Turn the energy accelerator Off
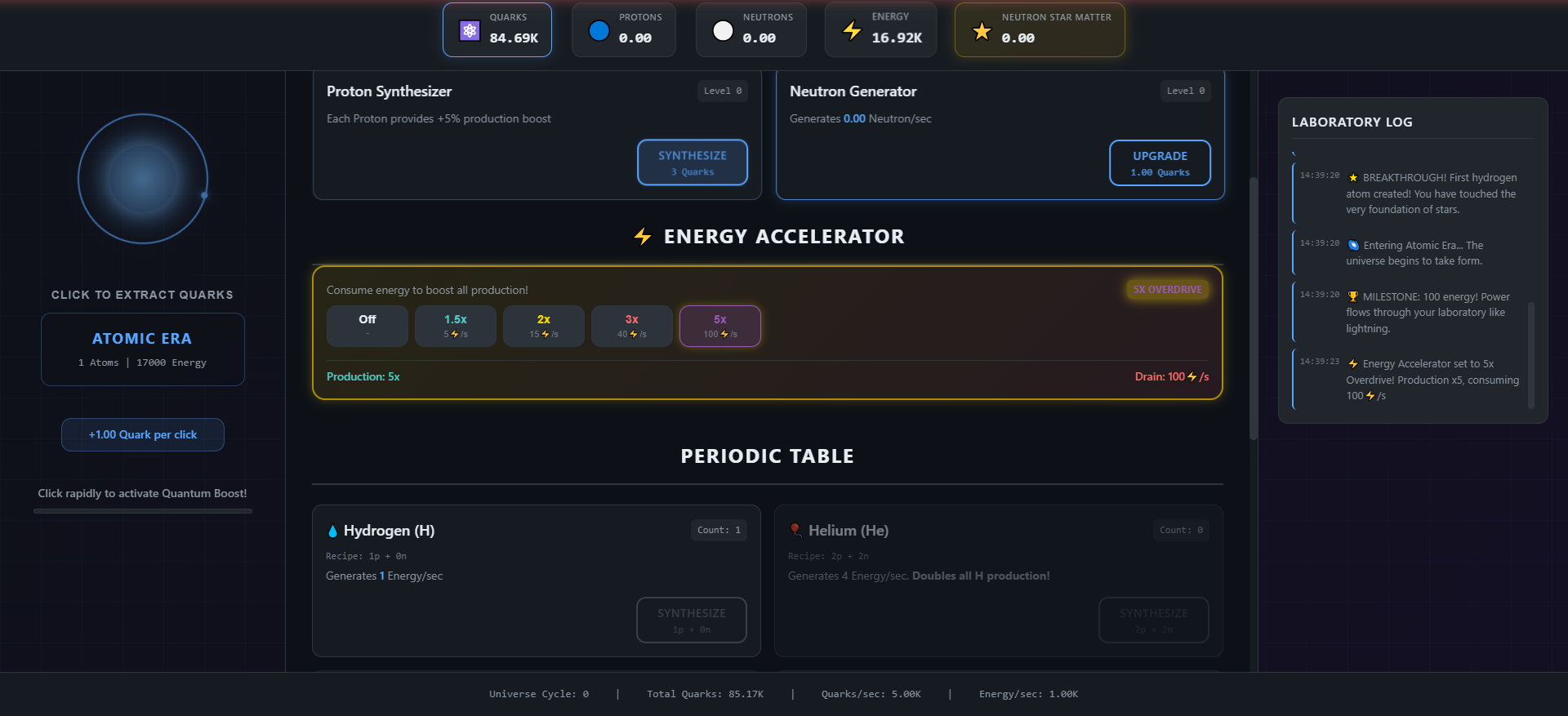The image size is (1568, 716). [367, 326]
